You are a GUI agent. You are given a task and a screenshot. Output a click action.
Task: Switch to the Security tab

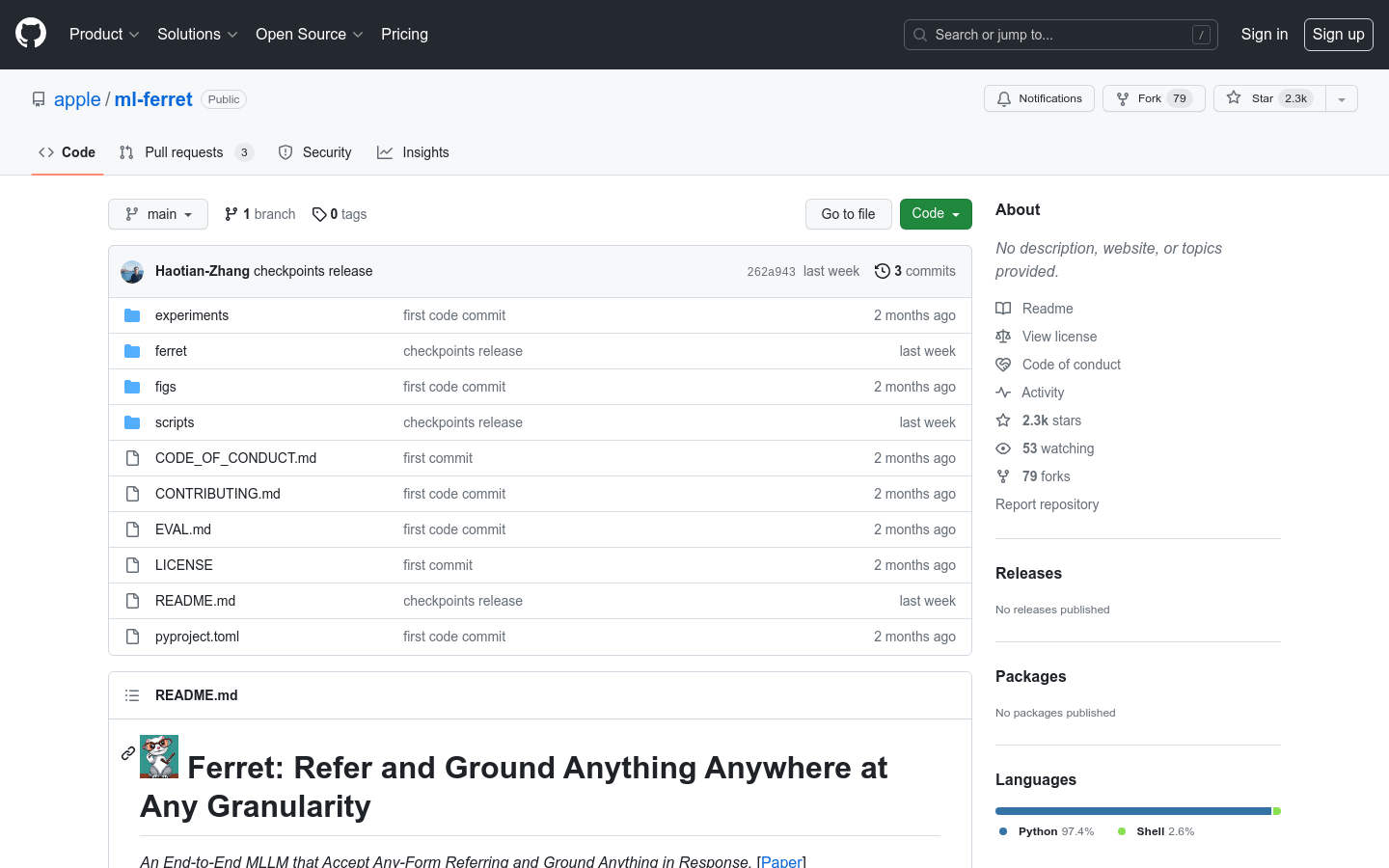[314, 152]
